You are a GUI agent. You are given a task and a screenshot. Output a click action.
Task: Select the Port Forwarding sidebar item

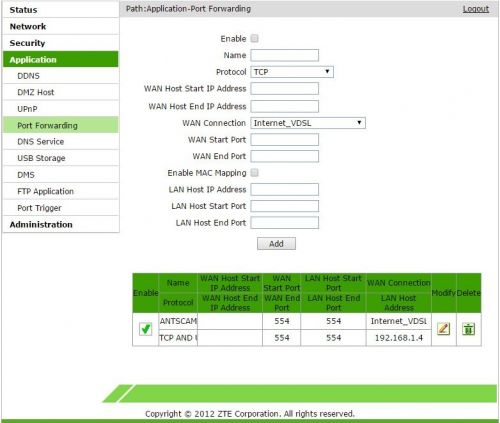[61, 125]
